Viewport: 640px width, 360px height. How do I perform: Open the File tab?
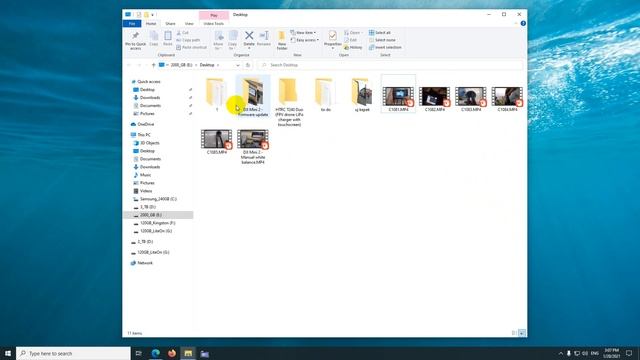point(132,24)
